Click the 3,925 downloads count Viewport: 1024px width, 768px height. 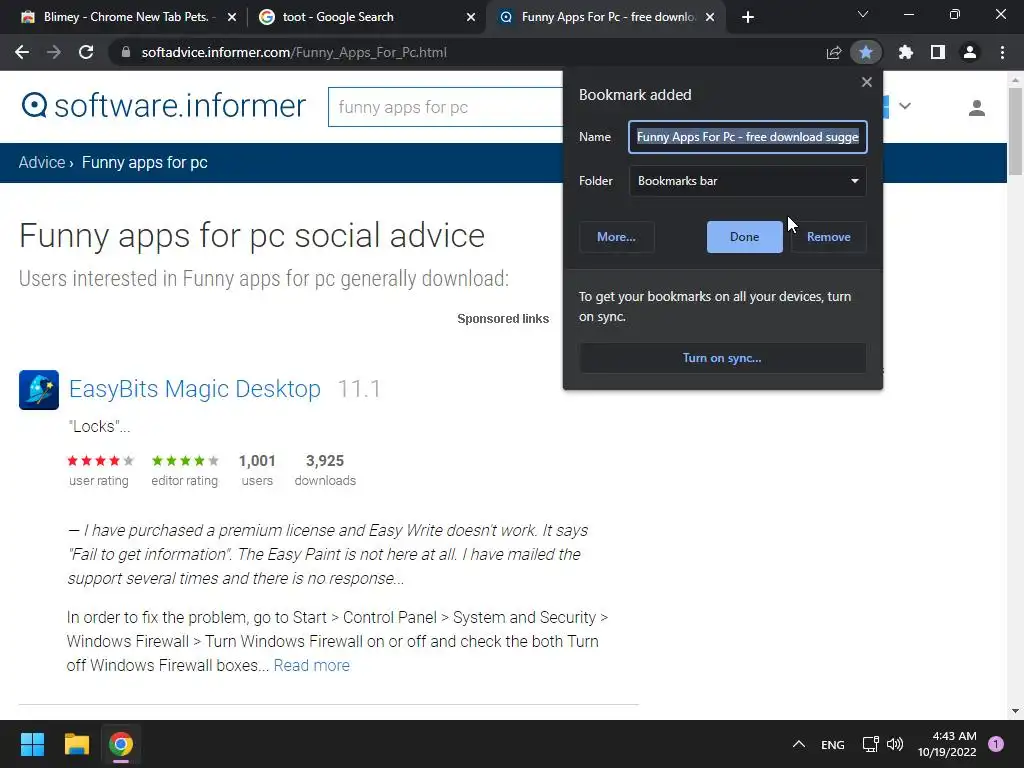pos(325,461)
